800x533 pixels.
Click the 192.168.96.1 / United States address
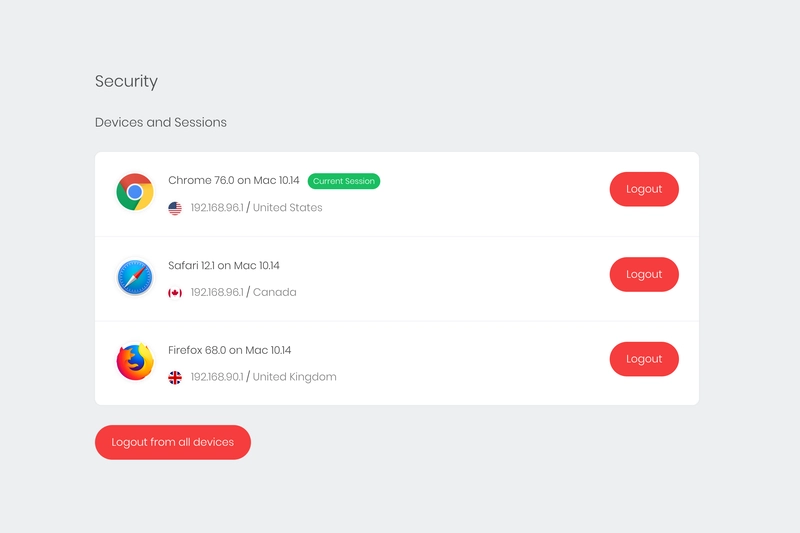[x=257, y=208]
